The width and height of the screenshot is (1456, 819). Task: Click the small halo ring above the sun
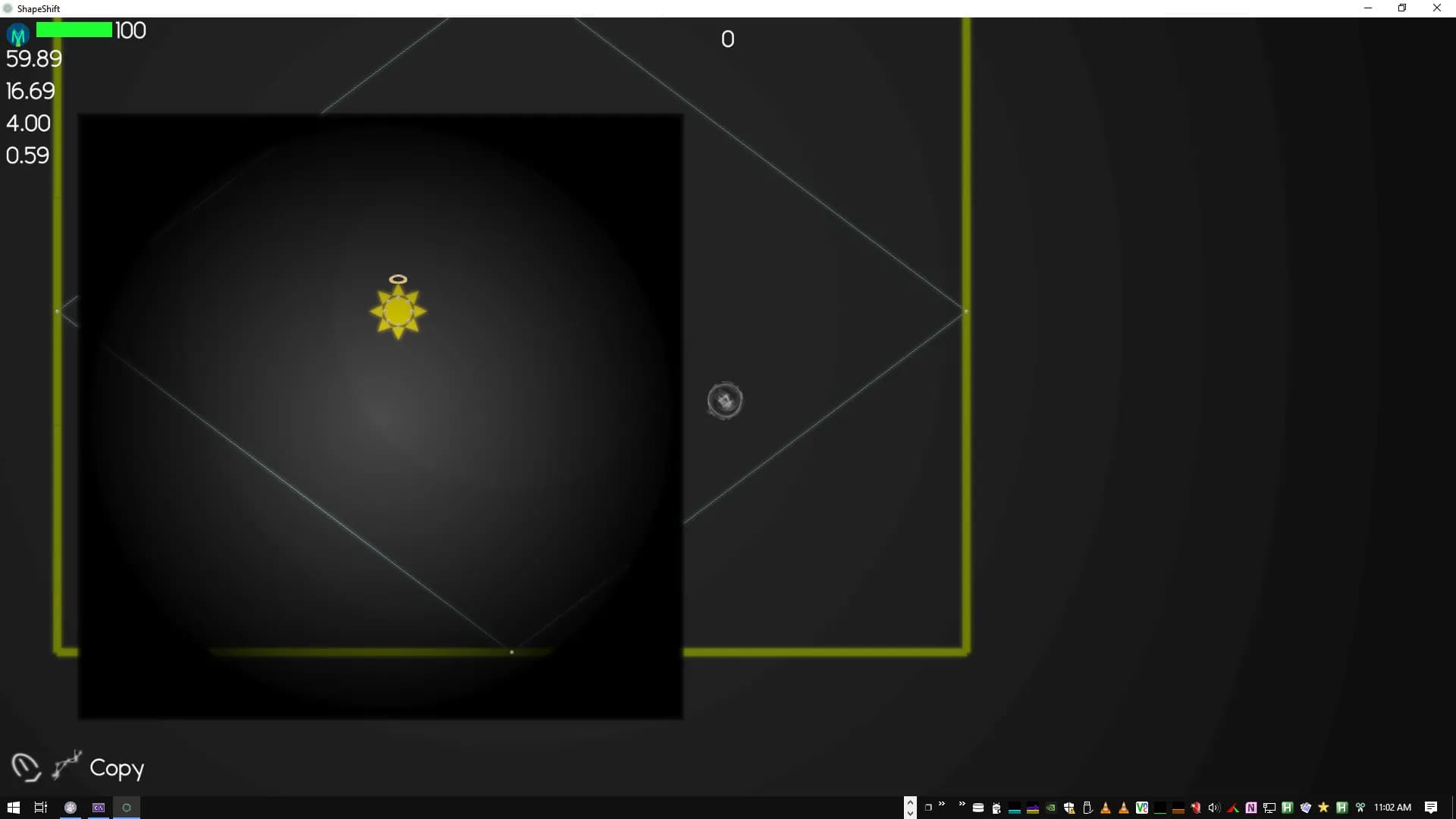click(x=398, y=280)
